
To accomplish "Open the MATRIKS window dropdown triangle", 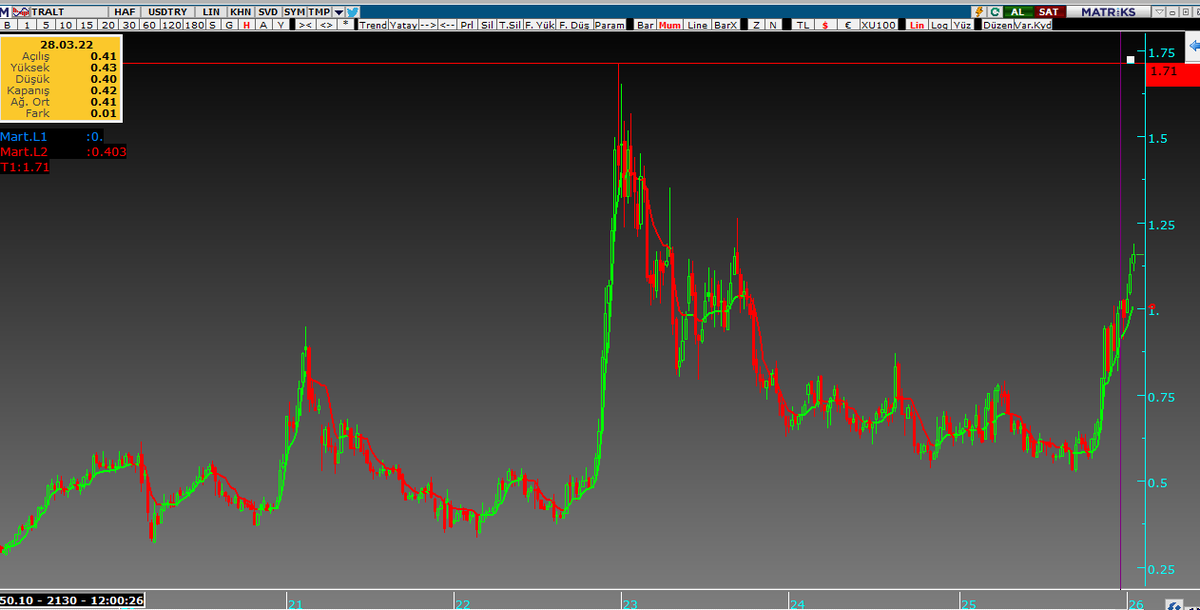I will [x=1159, y=12].
